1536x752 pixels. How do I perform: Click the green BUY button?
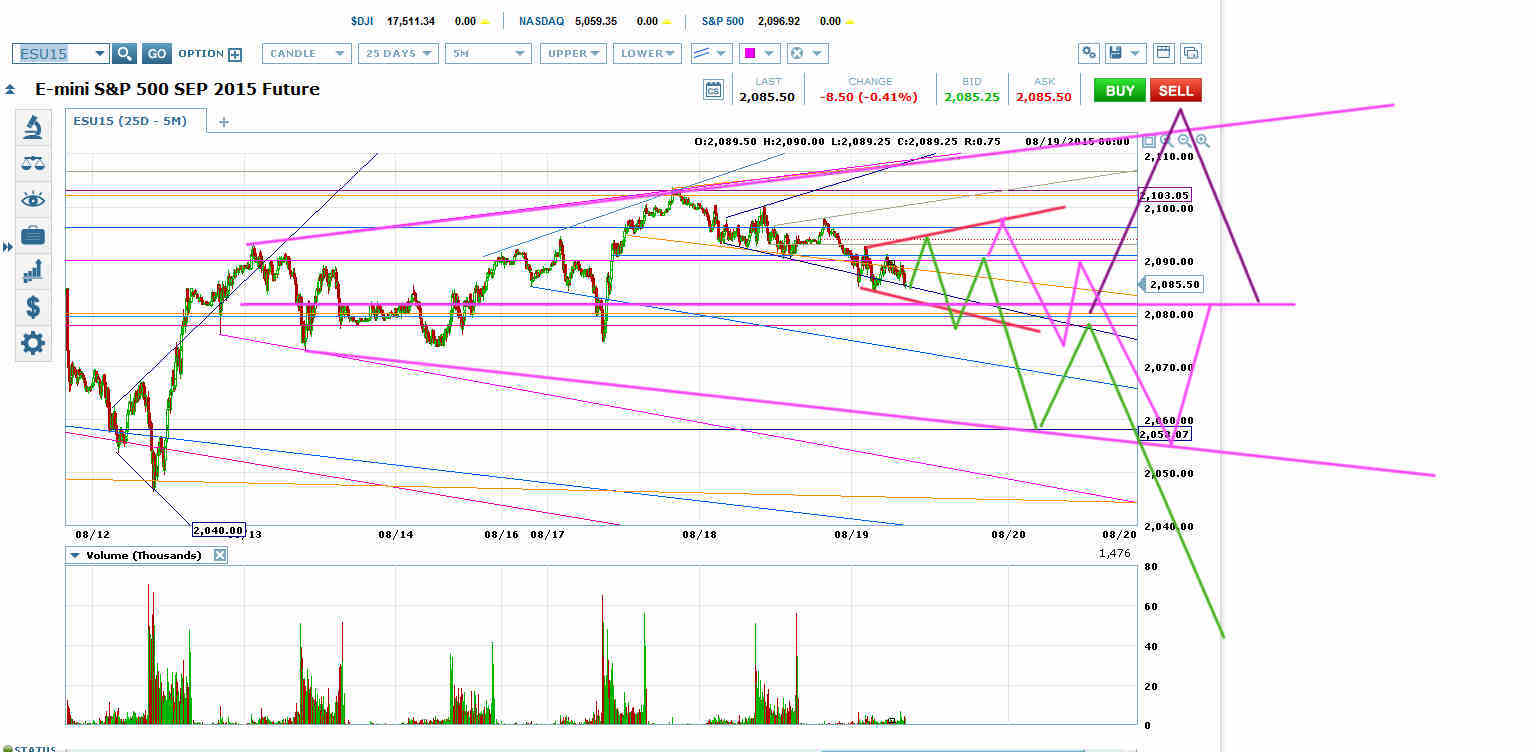(x=1120, y=90)
